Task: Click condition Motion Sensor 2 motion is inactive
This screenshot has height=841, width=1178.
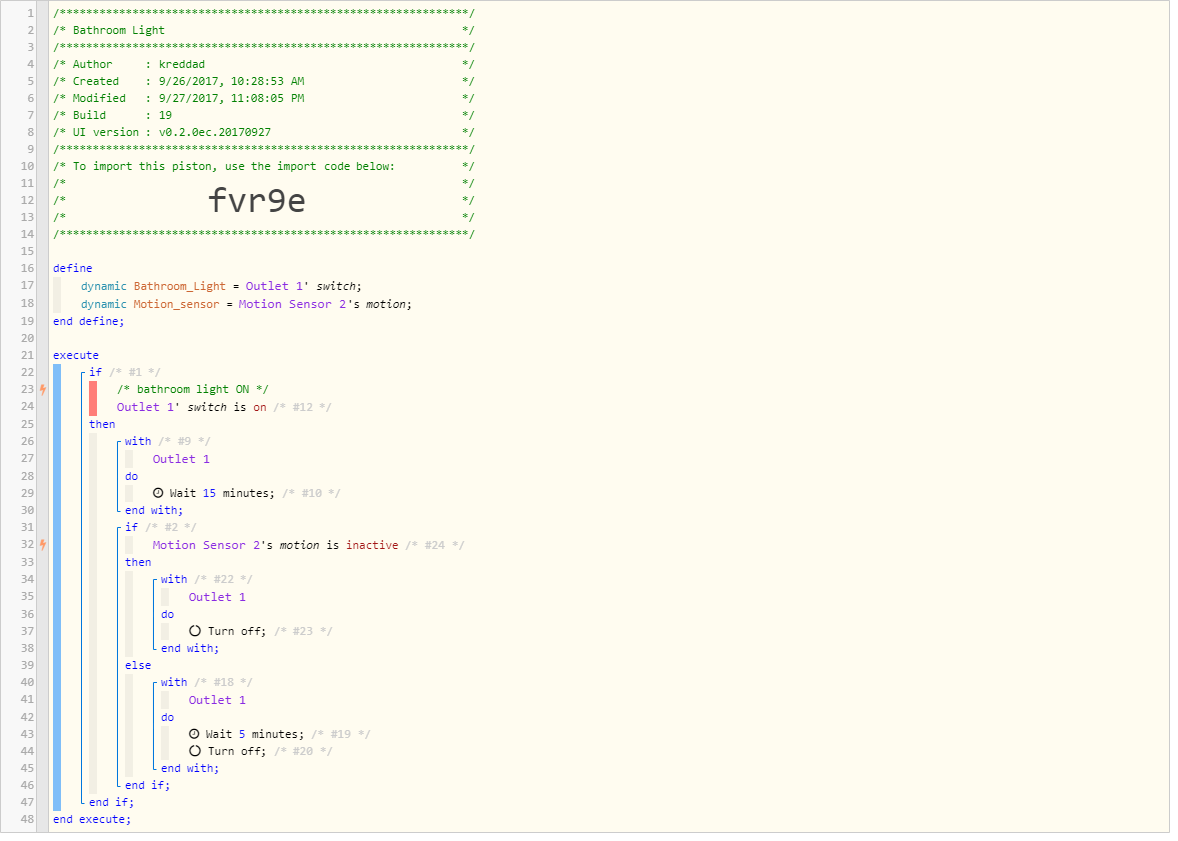Action: [x=276, y=546]
